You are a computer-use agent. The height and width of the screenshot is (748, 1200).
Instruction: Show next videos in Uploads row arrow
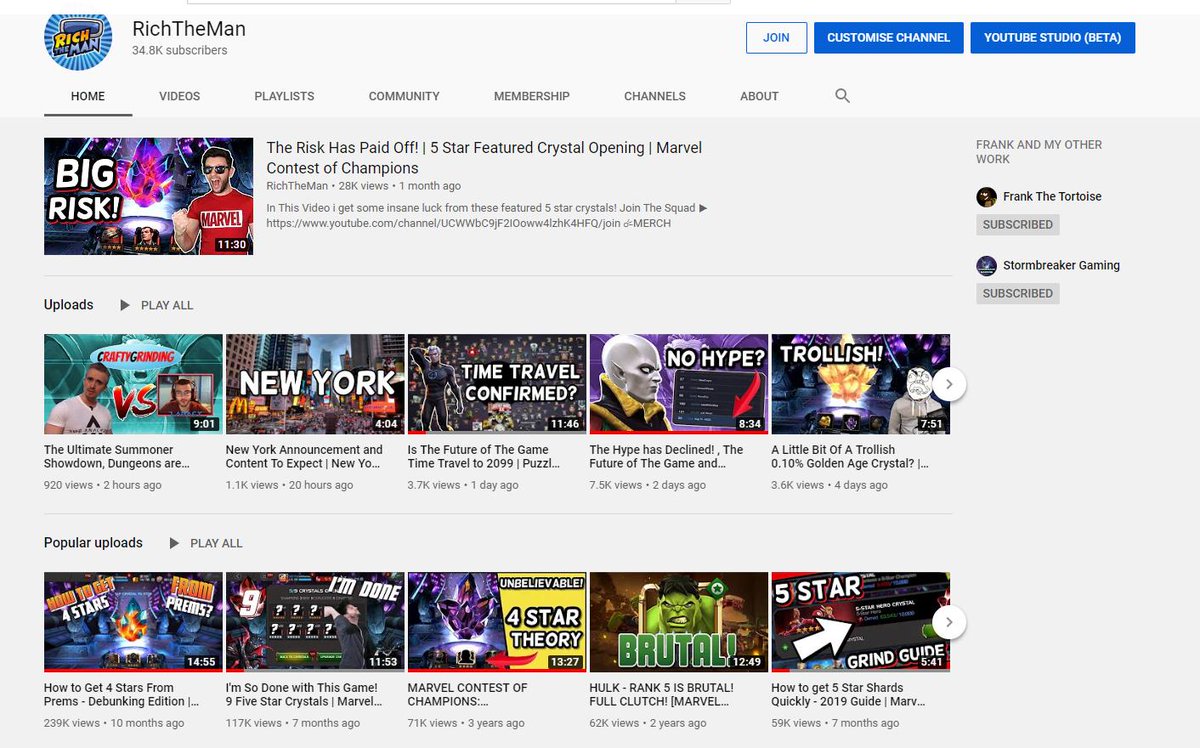point(949,383)
